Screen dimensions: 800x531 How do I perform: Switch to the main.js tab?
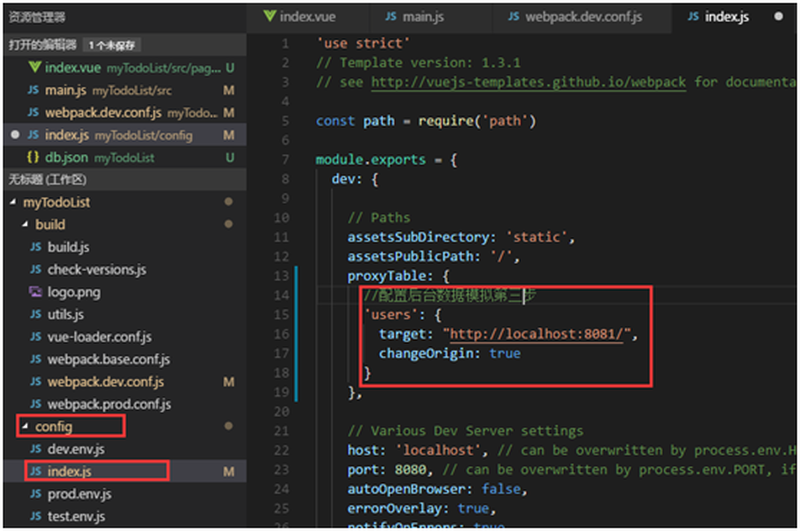(430, 17)
